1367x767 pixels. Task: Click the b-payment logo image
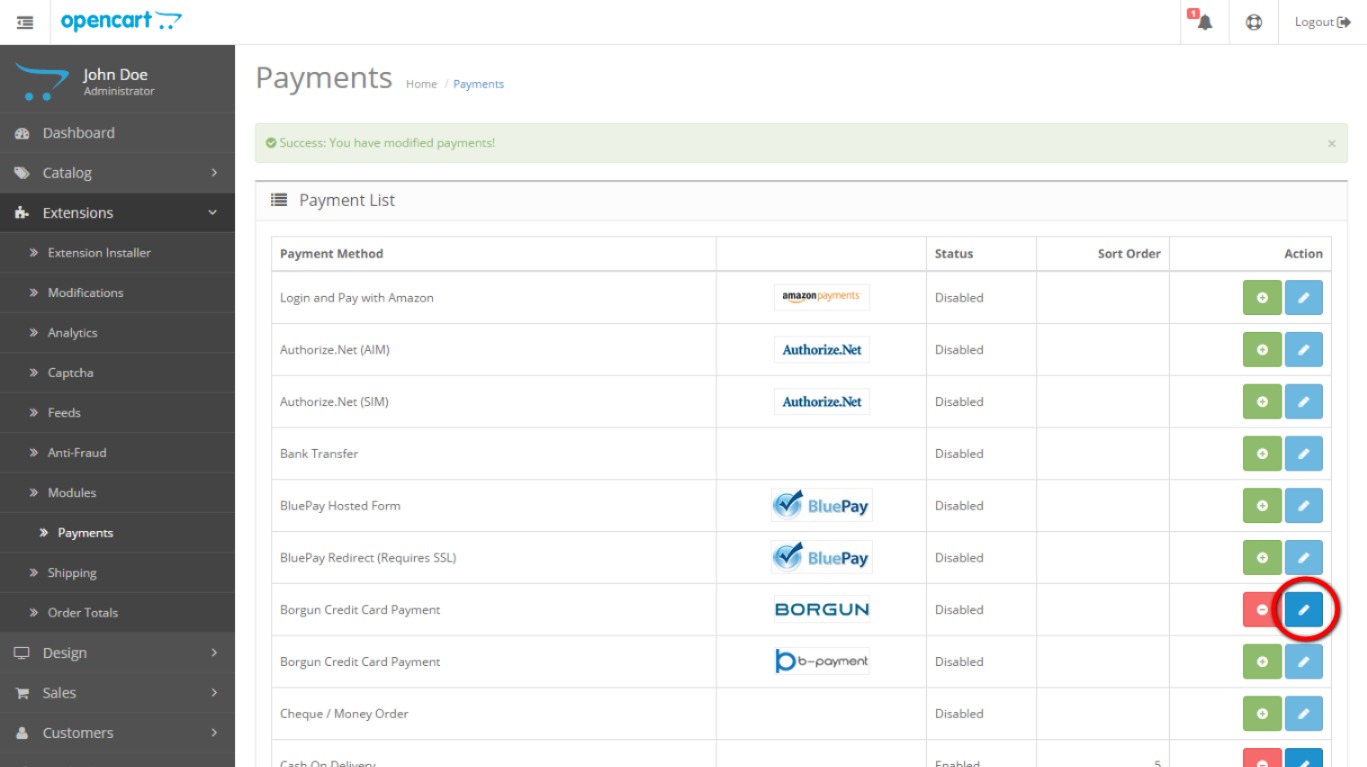coord(821,661)
